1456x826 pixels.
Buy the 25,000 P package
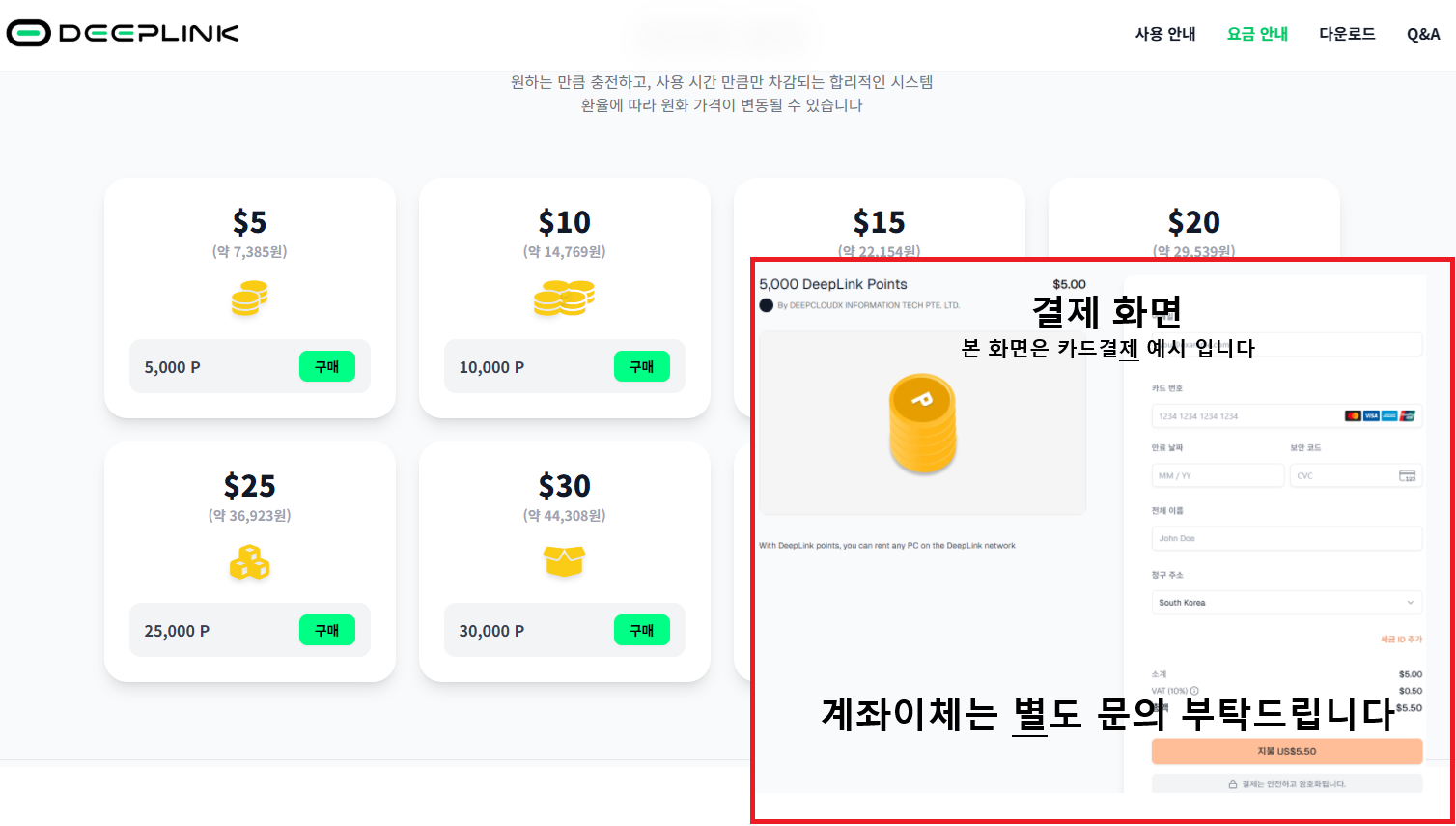[327, 630]
